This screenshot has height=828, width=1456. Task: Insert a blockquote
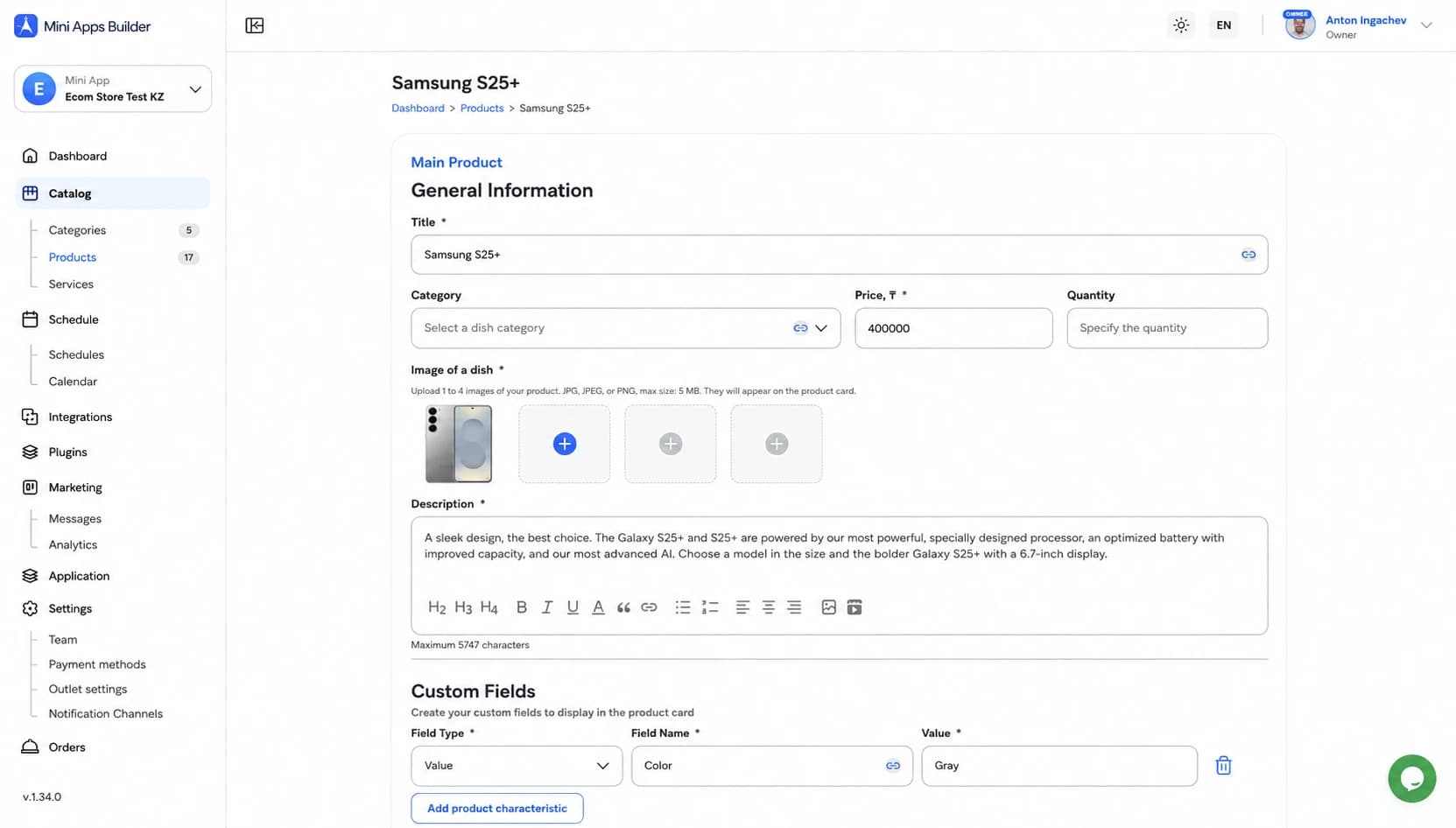(623, 607)
